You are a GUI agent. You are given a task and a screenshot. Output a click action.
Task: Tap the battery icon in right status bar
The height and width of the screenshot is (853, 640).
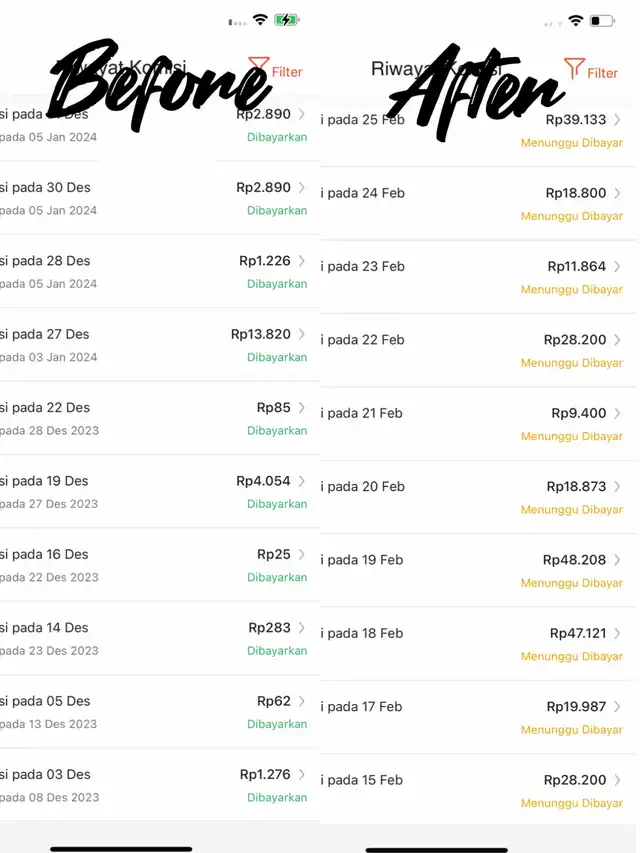tap(602, 21)
